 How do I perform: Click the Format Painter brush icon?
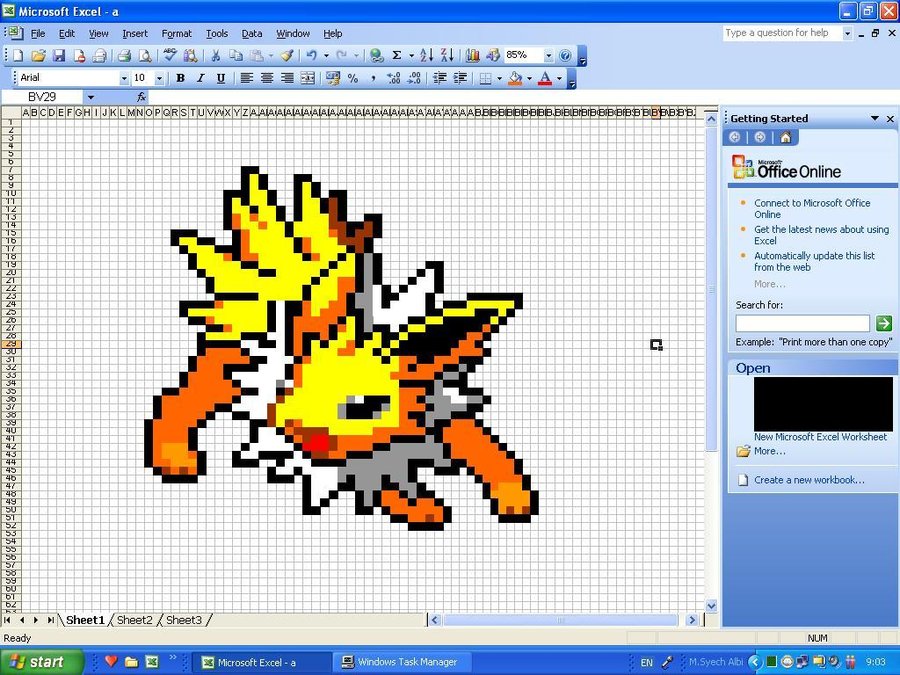(x=286, y=56)
